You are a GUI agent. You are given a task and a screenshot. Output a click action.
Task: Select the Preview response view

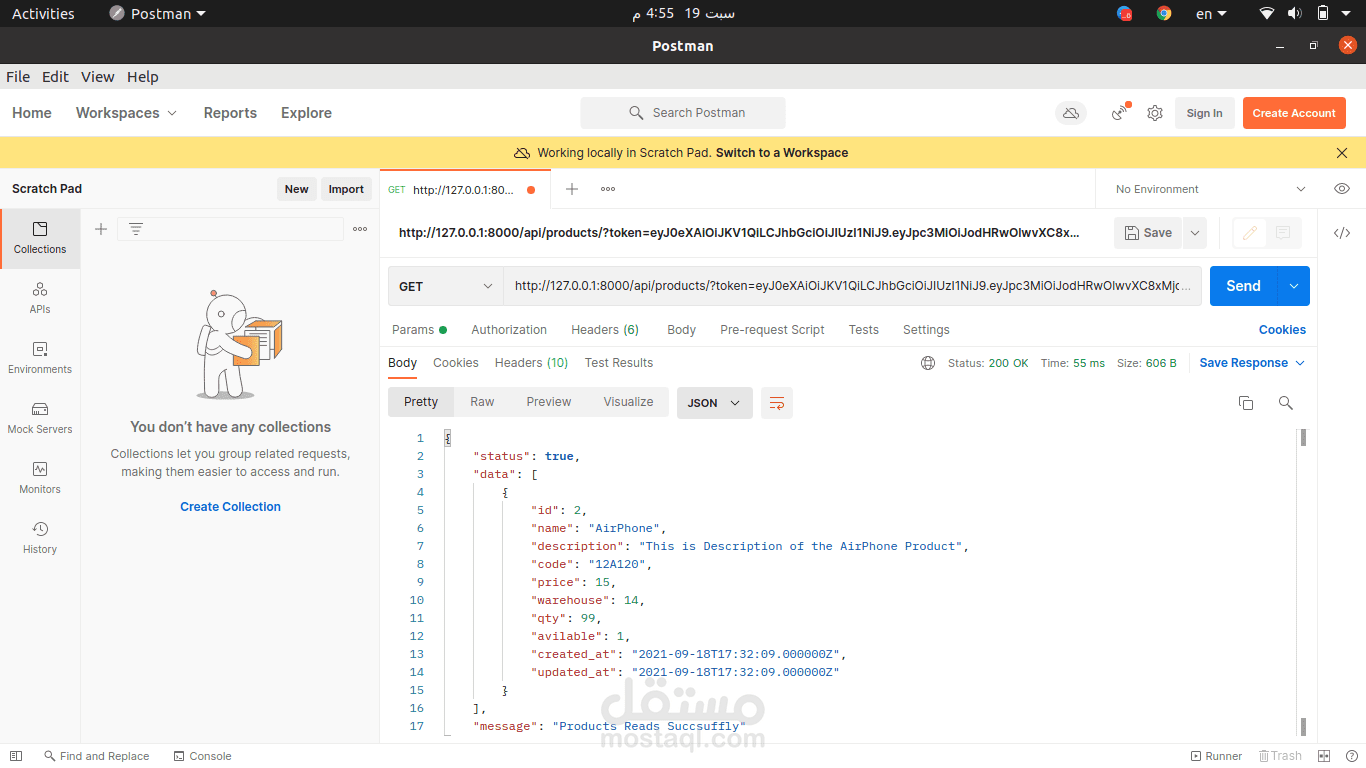(549, 402)
